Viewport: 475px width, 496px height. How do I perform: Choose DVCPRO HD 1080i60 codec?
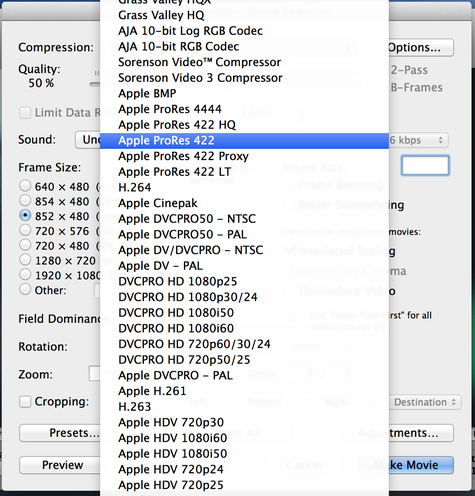click(244, 329)
